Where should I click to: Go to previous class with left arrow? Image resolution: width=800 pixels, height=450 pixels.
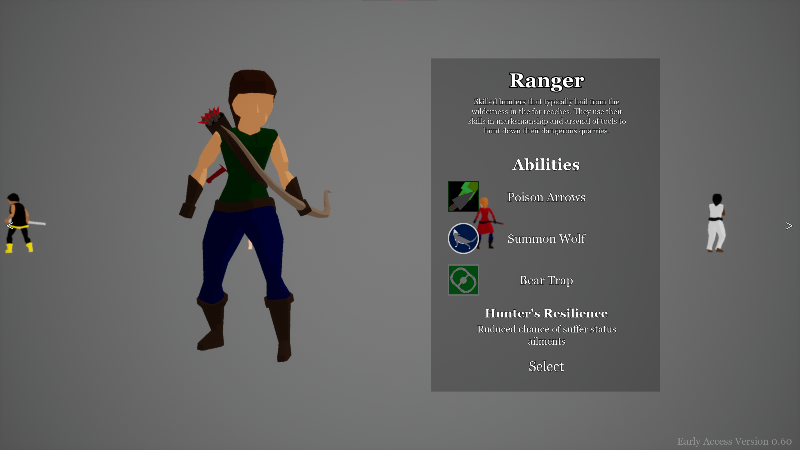pyautogui.click(x=10, y=226)
